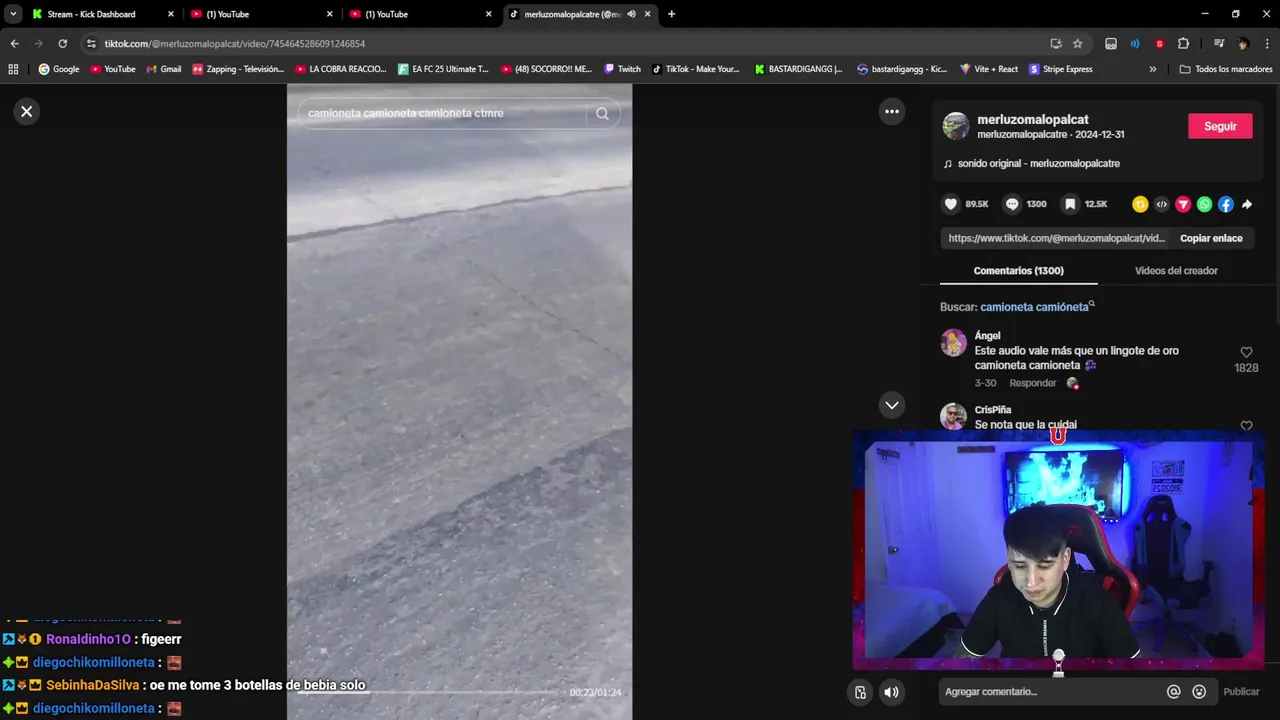Open the Chrome three-dot menu

(x=1267, y=44)
